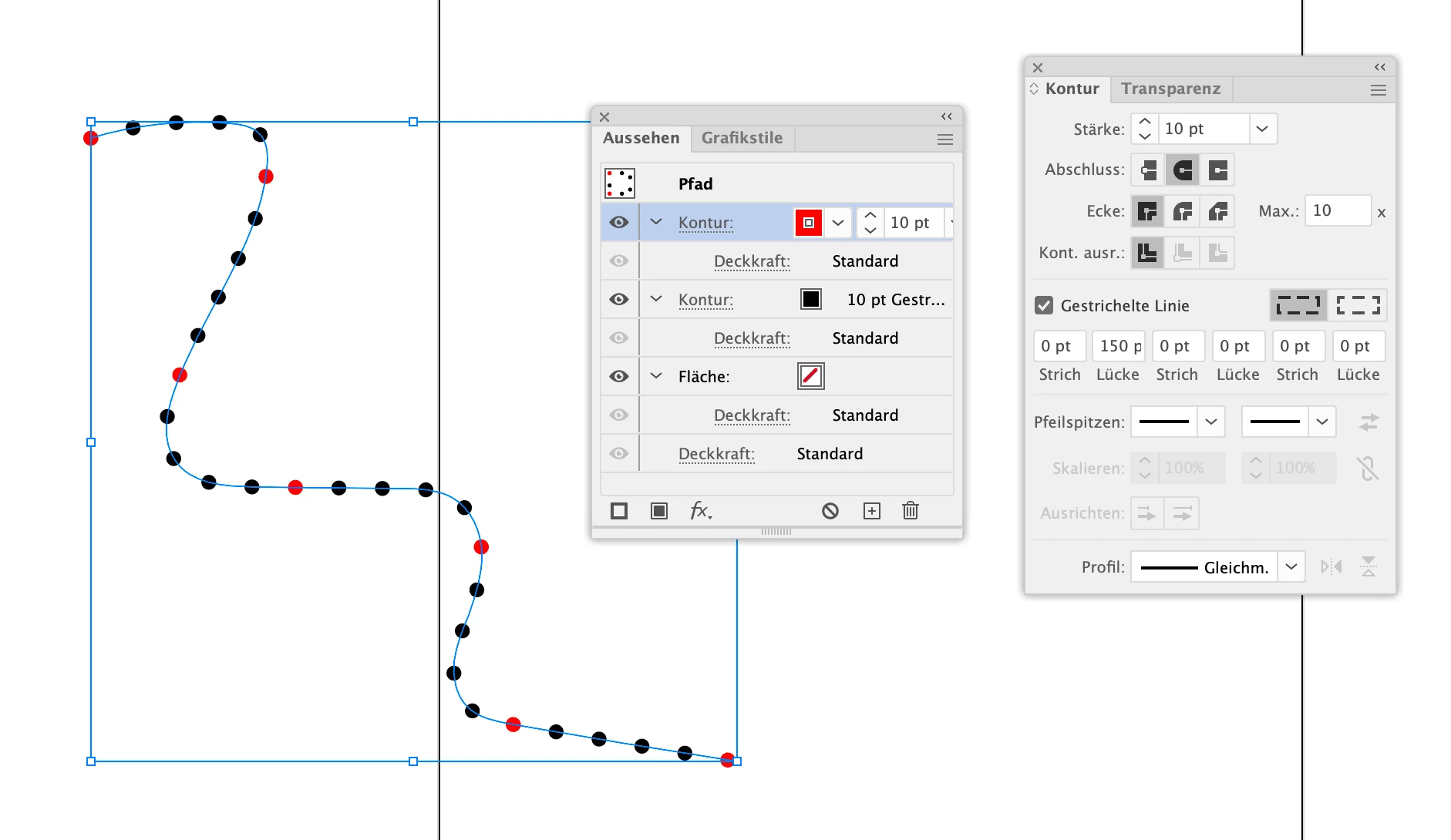The height and width of the screenshot is (840, 1451).
Task: Click the Fläche none swatch
Action: click(811, 376)
